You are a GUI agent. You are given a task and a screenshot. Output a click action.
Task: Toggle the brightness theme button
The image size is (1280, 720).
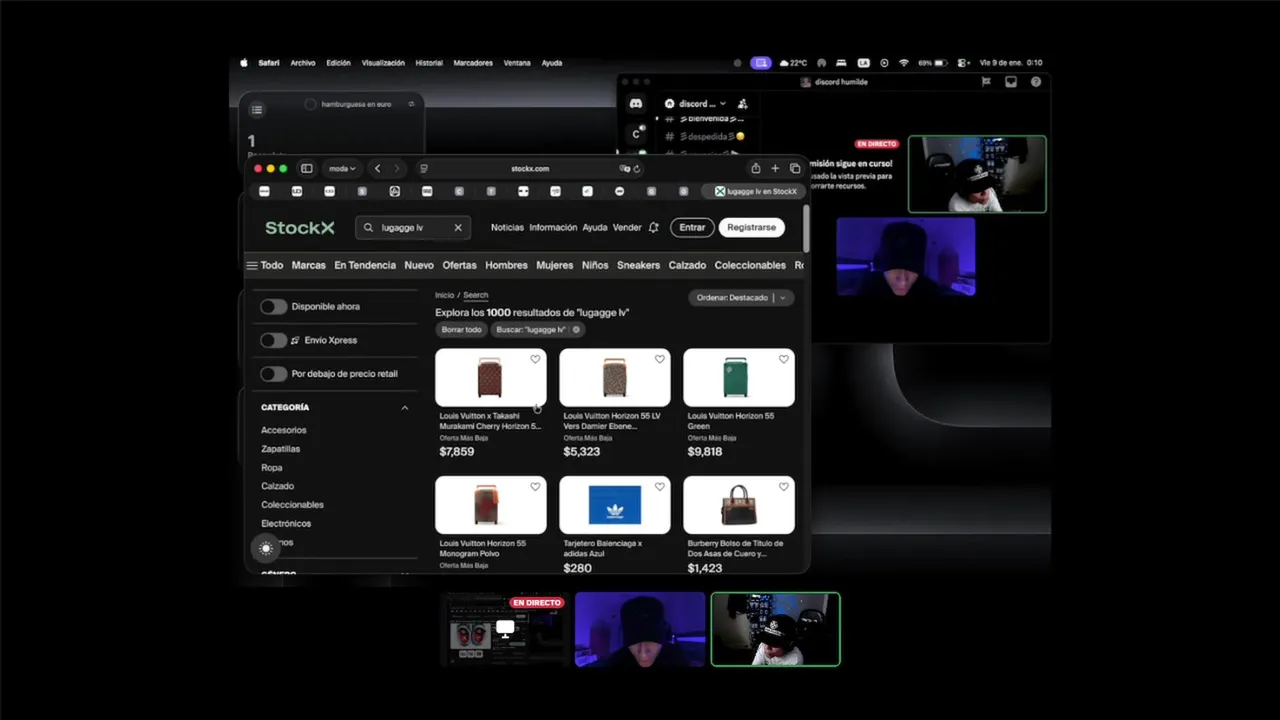tap(265, 548)
